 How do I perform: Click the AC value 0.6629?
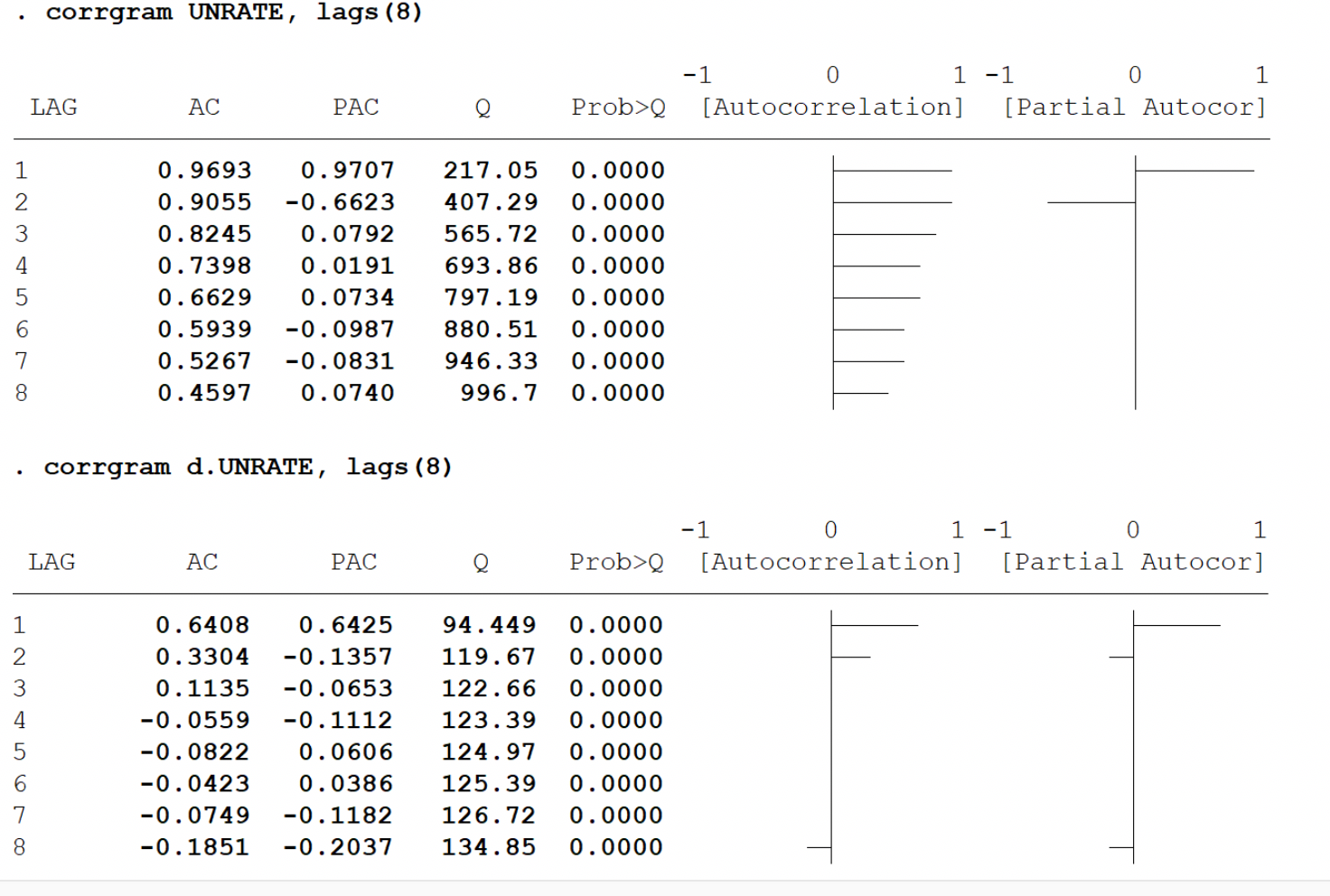coord(204,297)
